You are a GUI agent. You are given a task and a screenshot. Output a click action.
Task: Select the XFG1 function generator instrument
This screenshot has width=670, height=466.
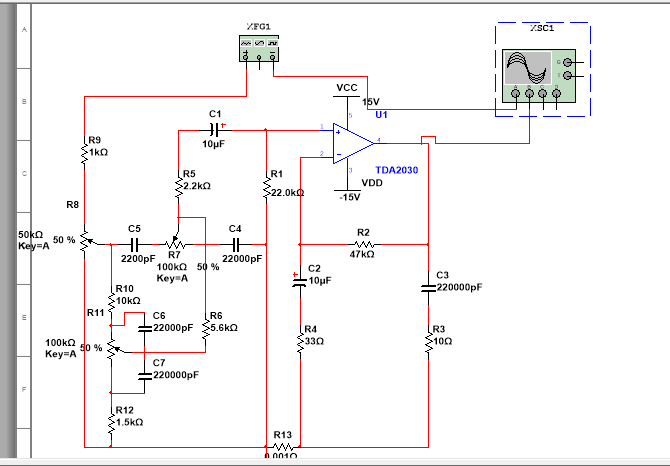[259, 49]
